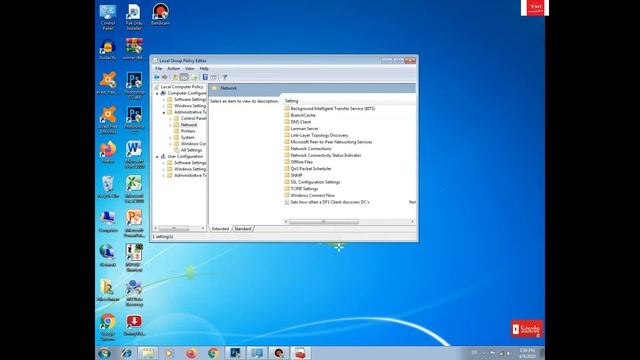Click right arrow of settings list scrollbar
Viewport: 640px width, 360px height.
(412, 222)
